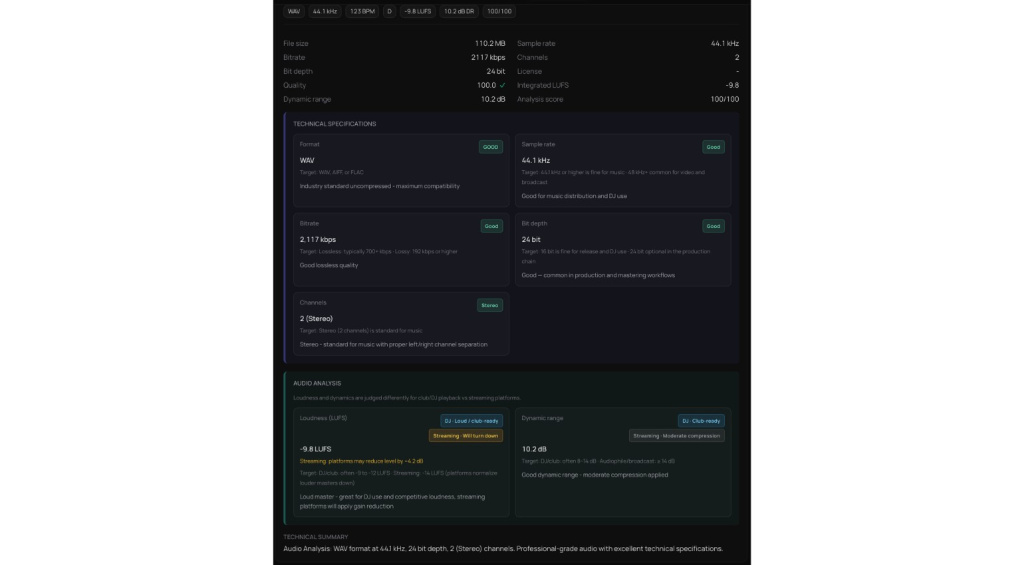Click the TECHNICAL SPECIFICATIONS heading
Image resolution: width=1024 pixels, height=565 pixels.
click(x=334, y=124)
